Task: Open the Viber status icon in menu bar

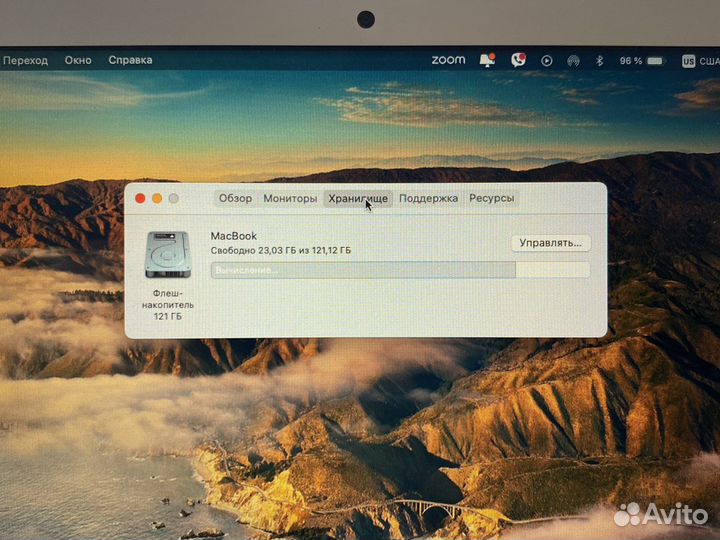Action: pos(518,60)
